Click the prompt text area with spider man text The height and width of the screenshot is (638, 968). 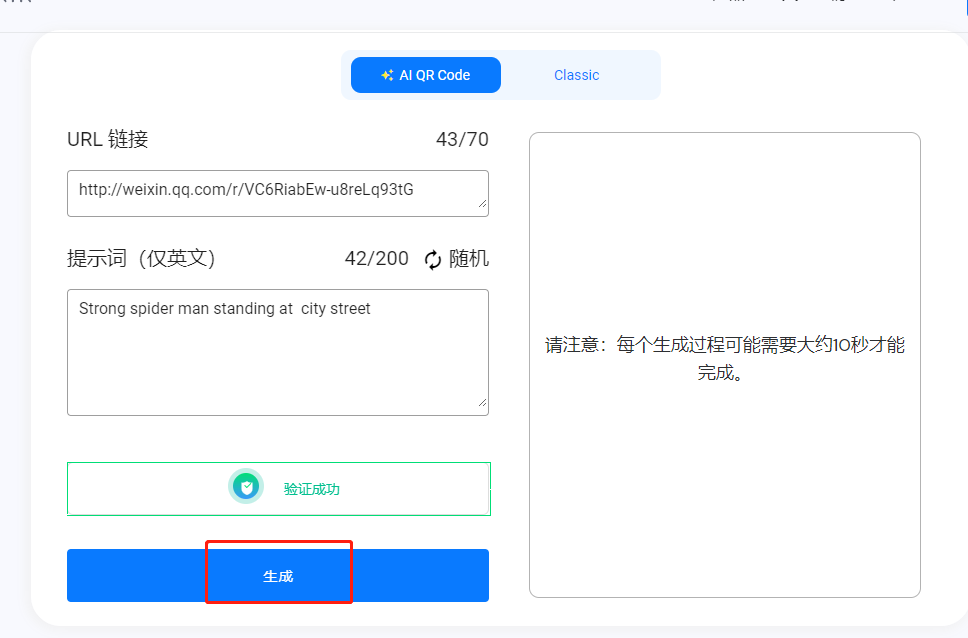coord(278,352)
